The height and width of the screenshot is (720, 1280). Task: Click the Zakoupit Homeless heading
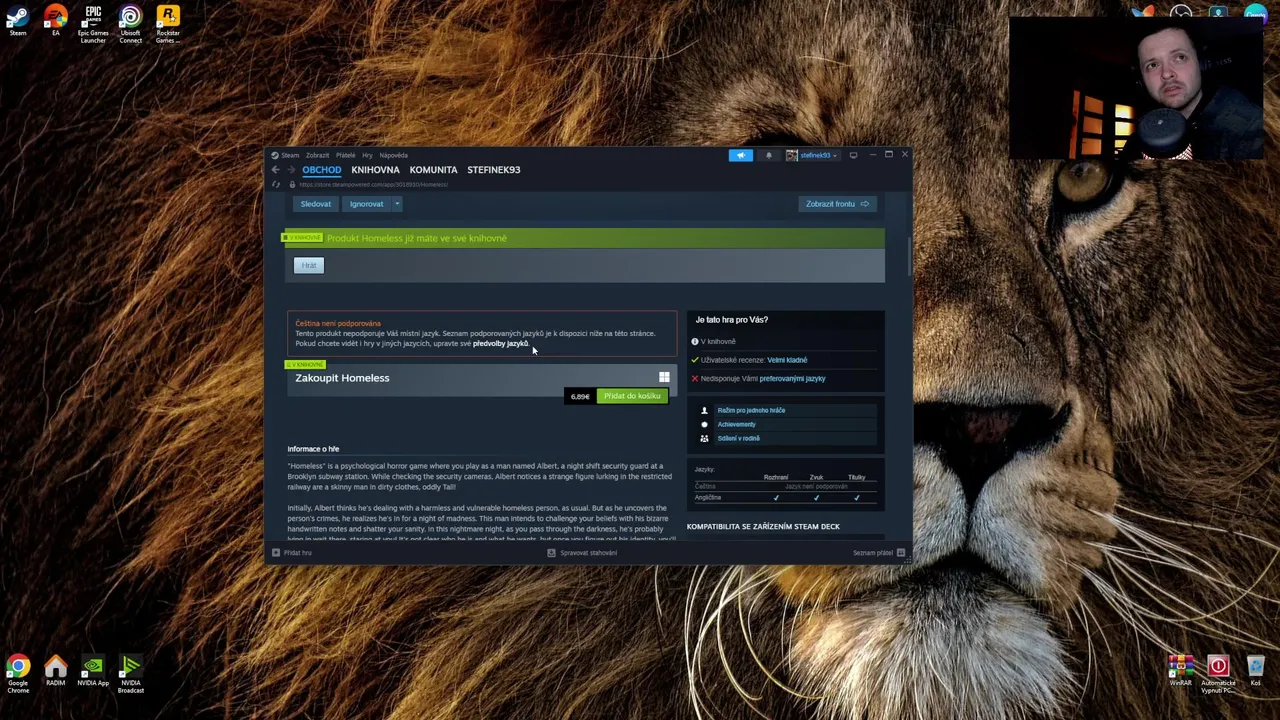click(342, 378)
